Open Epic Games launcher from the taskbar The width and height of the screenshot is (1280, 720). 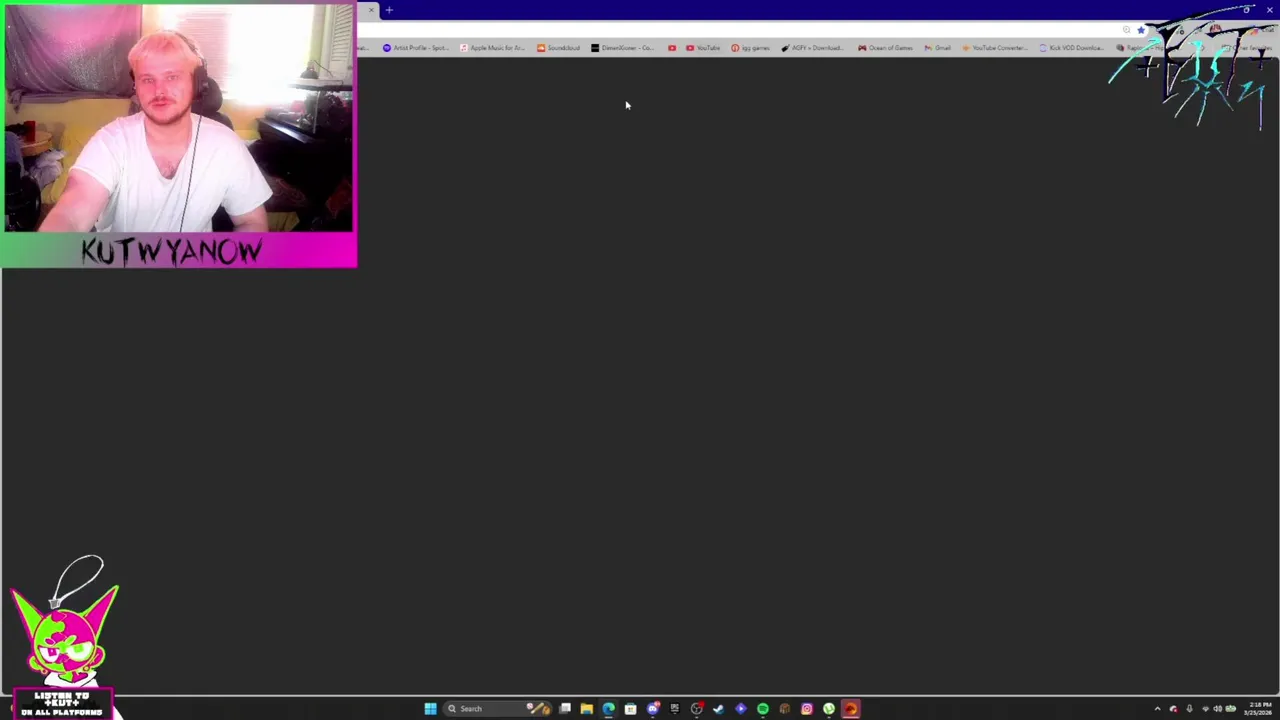coord(675,709)
